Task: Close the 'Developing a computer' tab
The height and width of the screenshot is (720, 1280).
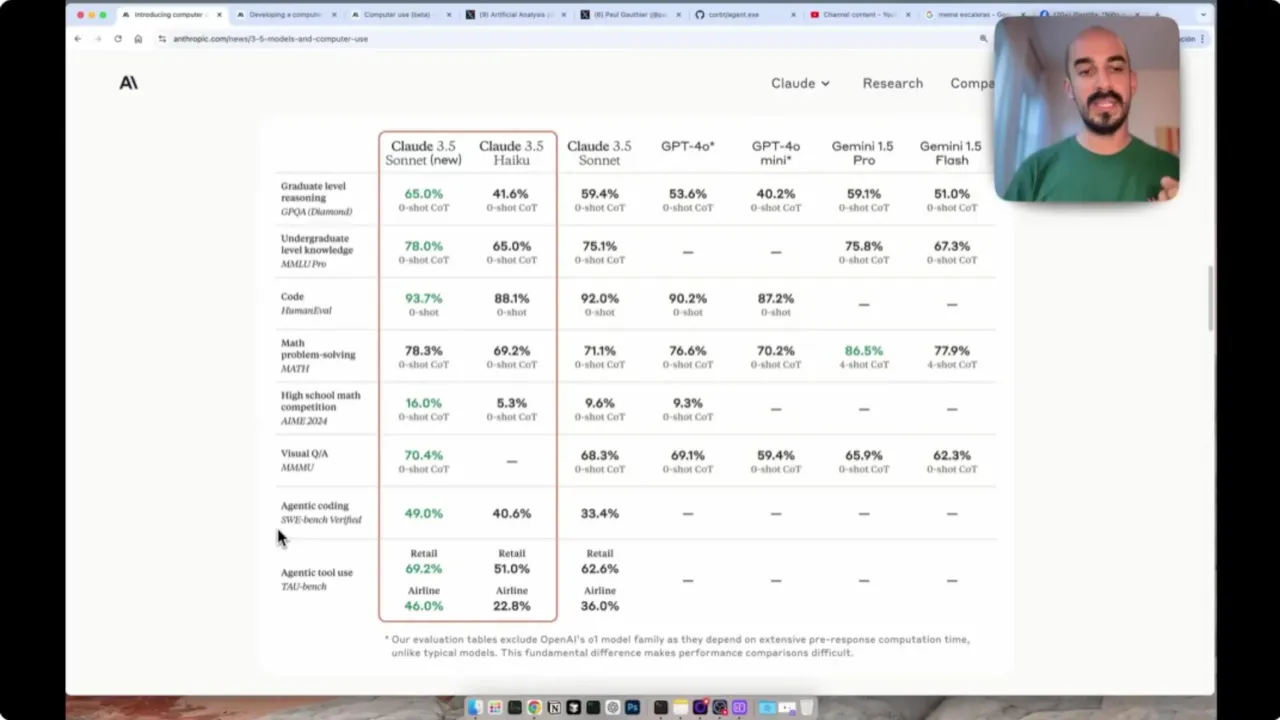Action: (334, 15)
